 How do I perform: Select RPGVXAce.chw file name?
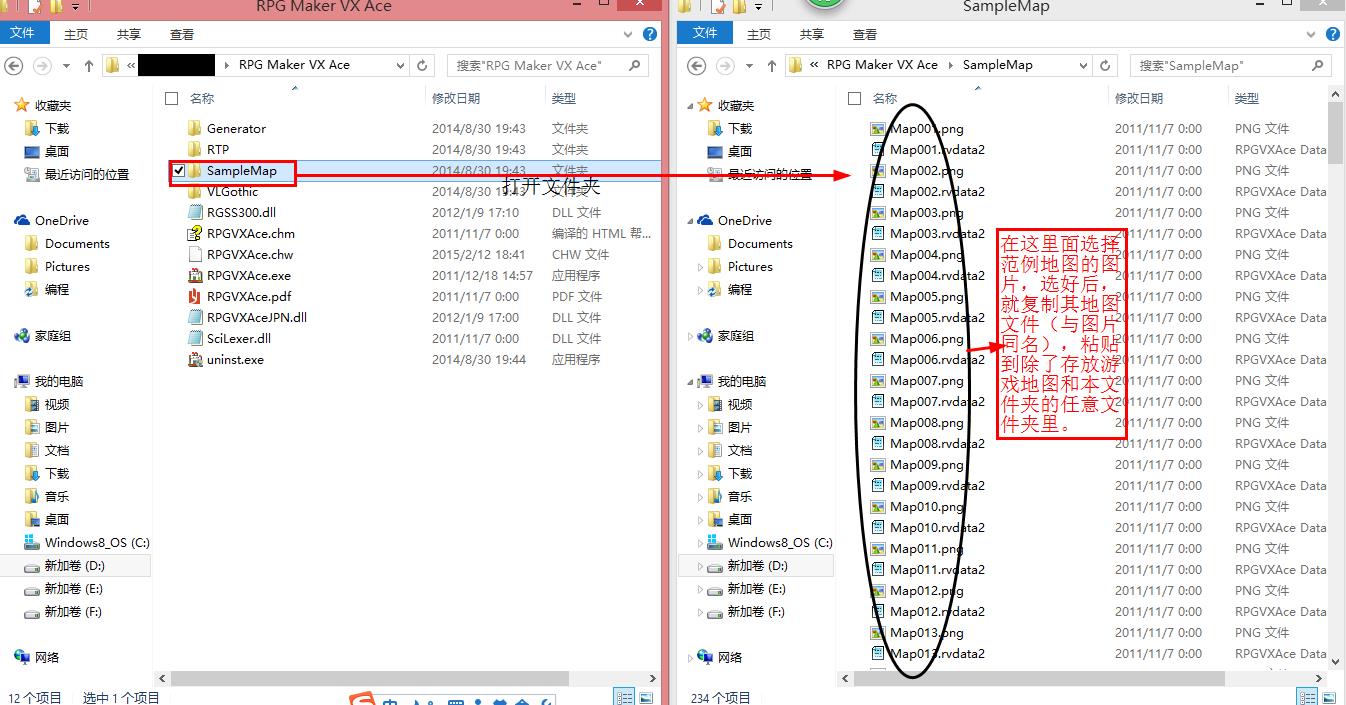tap(250, 254)
